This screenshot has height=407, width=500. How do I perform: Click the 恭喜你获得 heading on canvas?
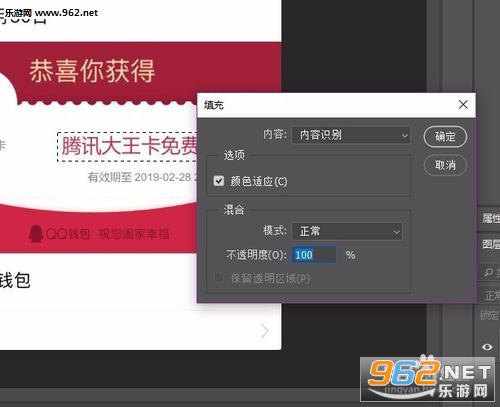(92, 71)
